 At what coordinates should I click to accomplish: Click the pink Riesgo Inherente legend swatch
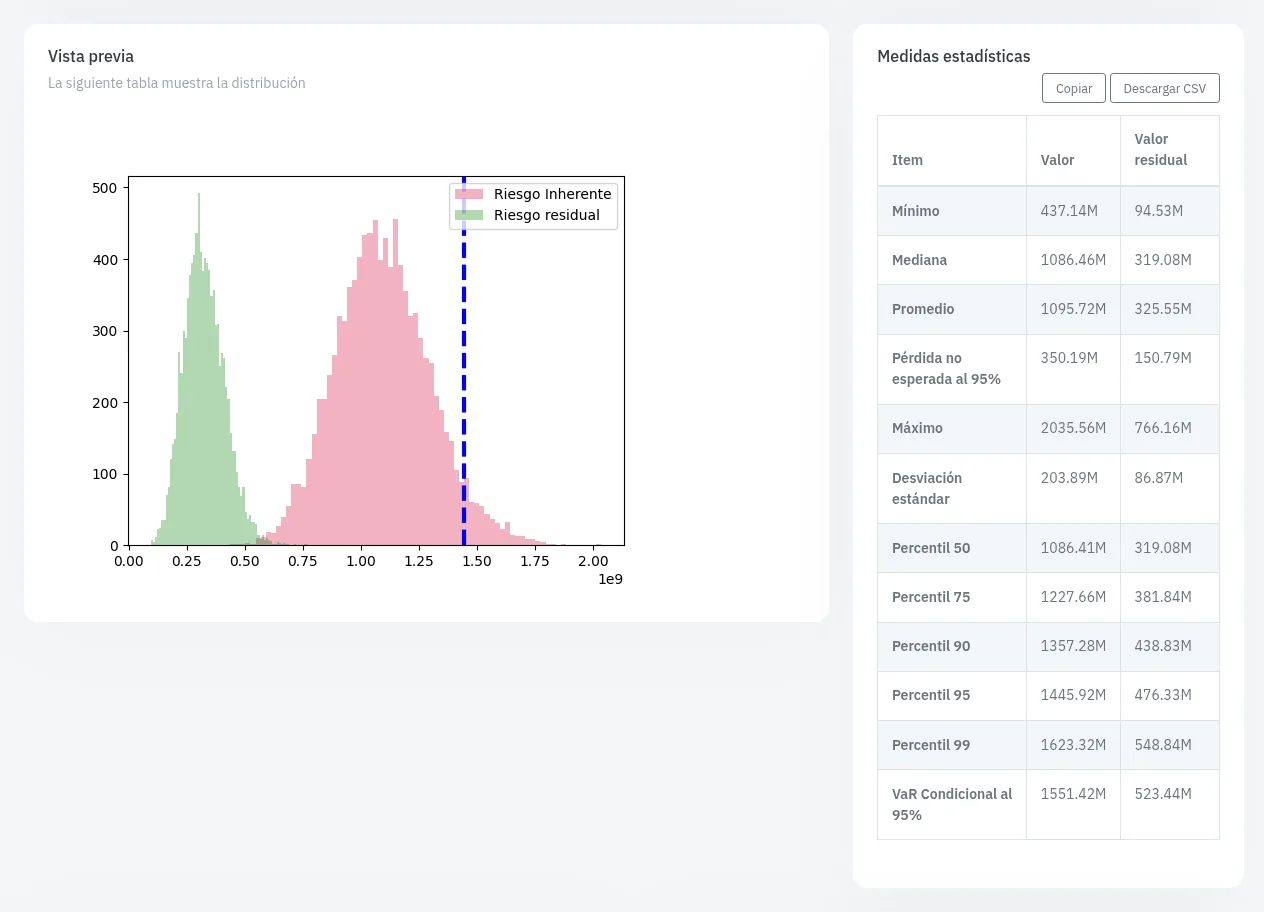click(470, 194)
